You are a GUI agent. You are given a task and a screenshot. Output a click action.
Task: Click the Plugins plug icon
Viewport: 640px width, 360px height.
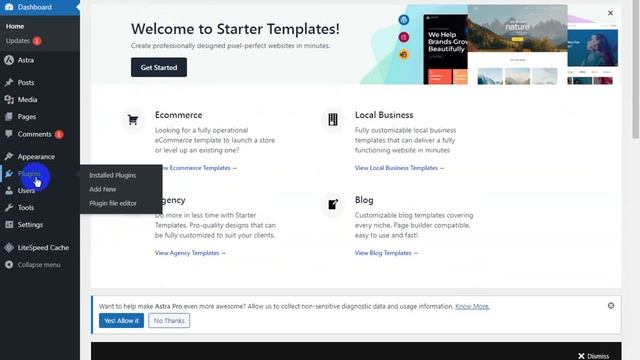(9, 174)
